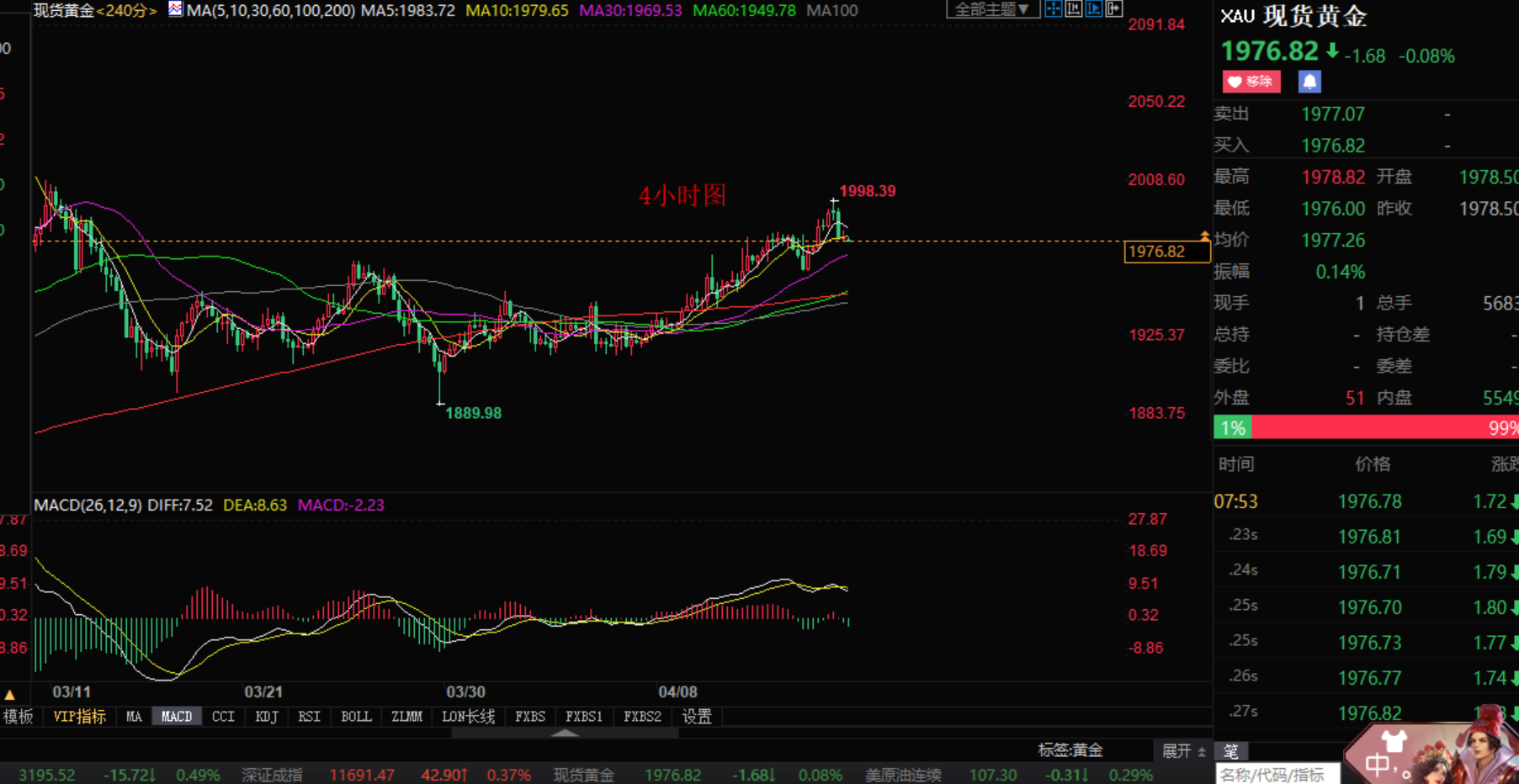This screenshot has width=1519, height=784.
Task: Click the 时间 column header
Action: point(1236,464)
